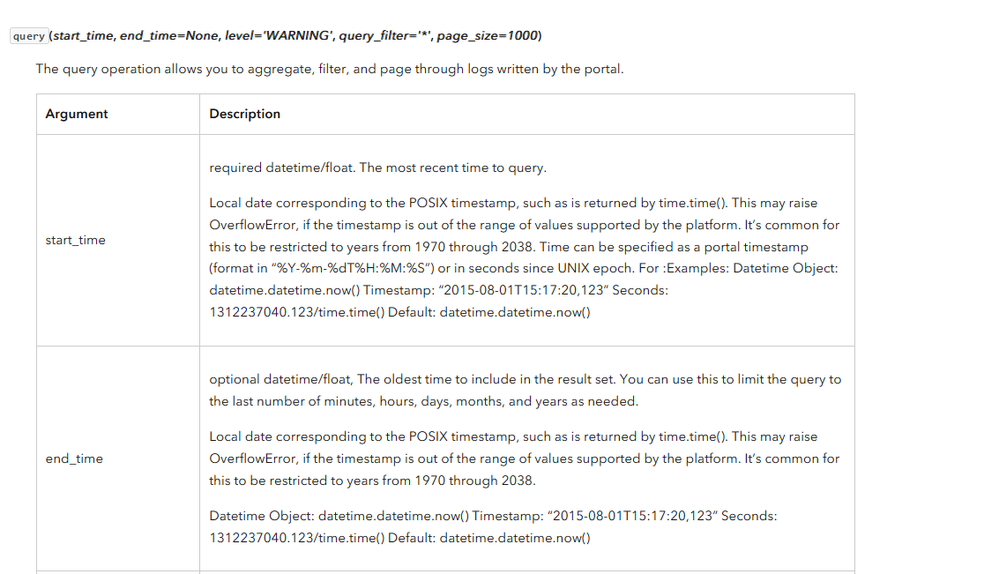Click end_time=None in the method signature
Screen dimensions: 999x574
[152, 36]
